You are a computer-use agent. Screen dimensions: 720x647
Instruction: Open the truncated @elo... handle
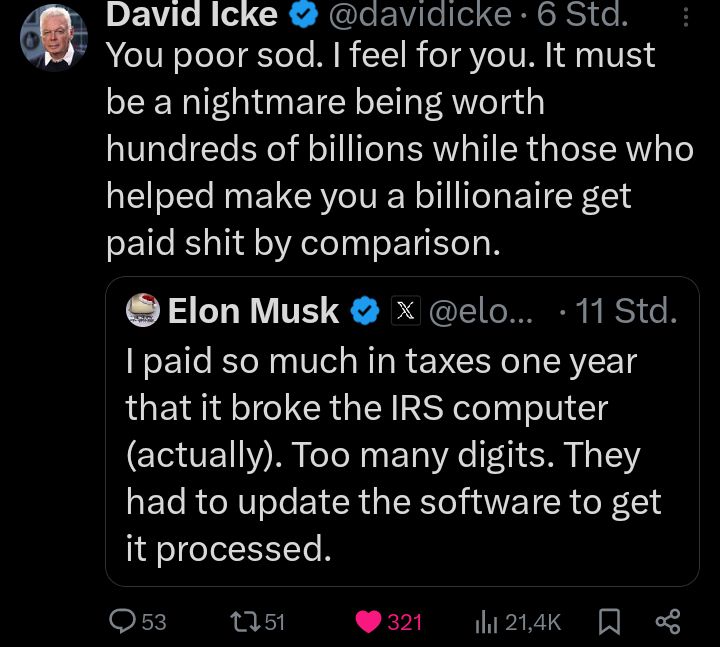[480, 312]
